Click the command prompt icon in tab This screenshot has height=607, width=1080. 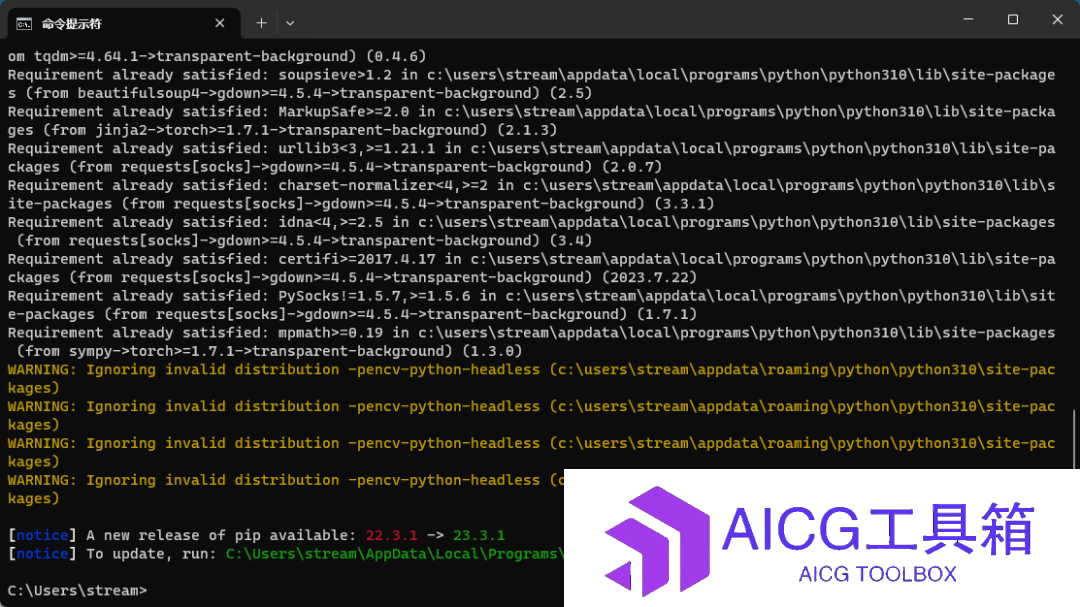coord(24,24)
